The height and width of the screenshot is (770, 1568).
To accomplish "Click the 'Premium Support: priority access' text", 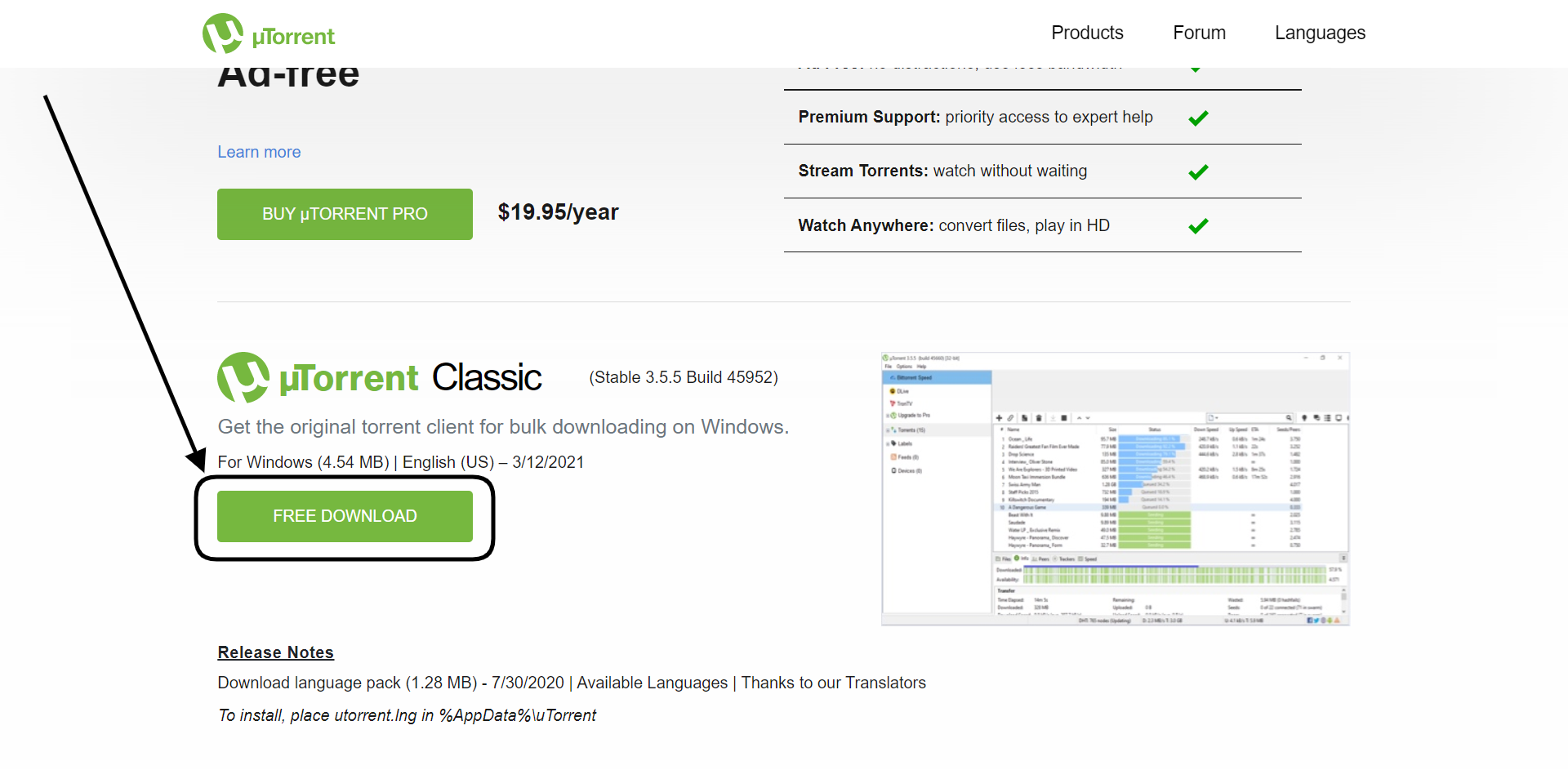I will click(x=976, y=117).
